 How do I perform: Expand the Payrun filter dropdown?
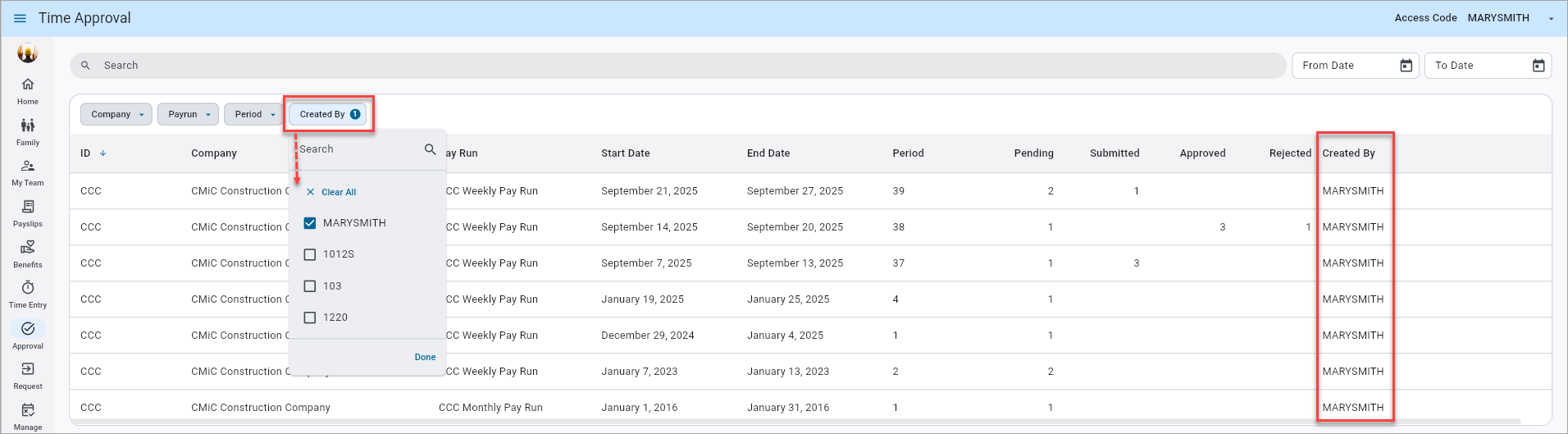pos(188,115)
